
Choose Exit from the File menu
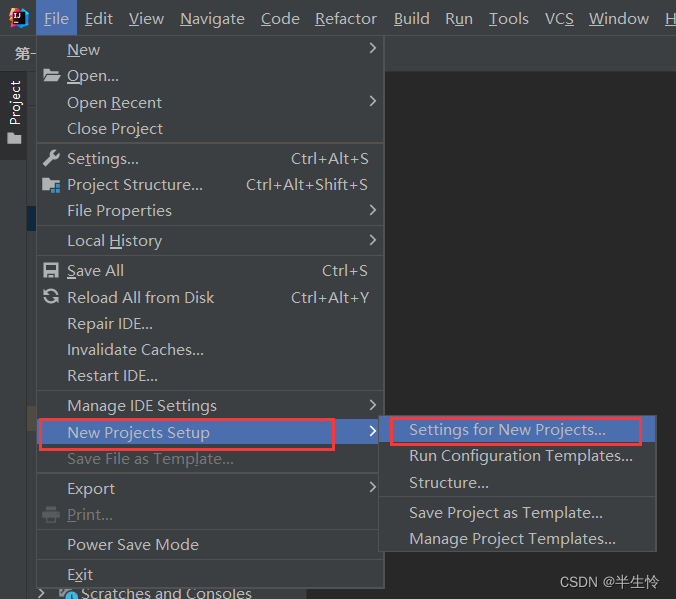click(x=210, y=574)
